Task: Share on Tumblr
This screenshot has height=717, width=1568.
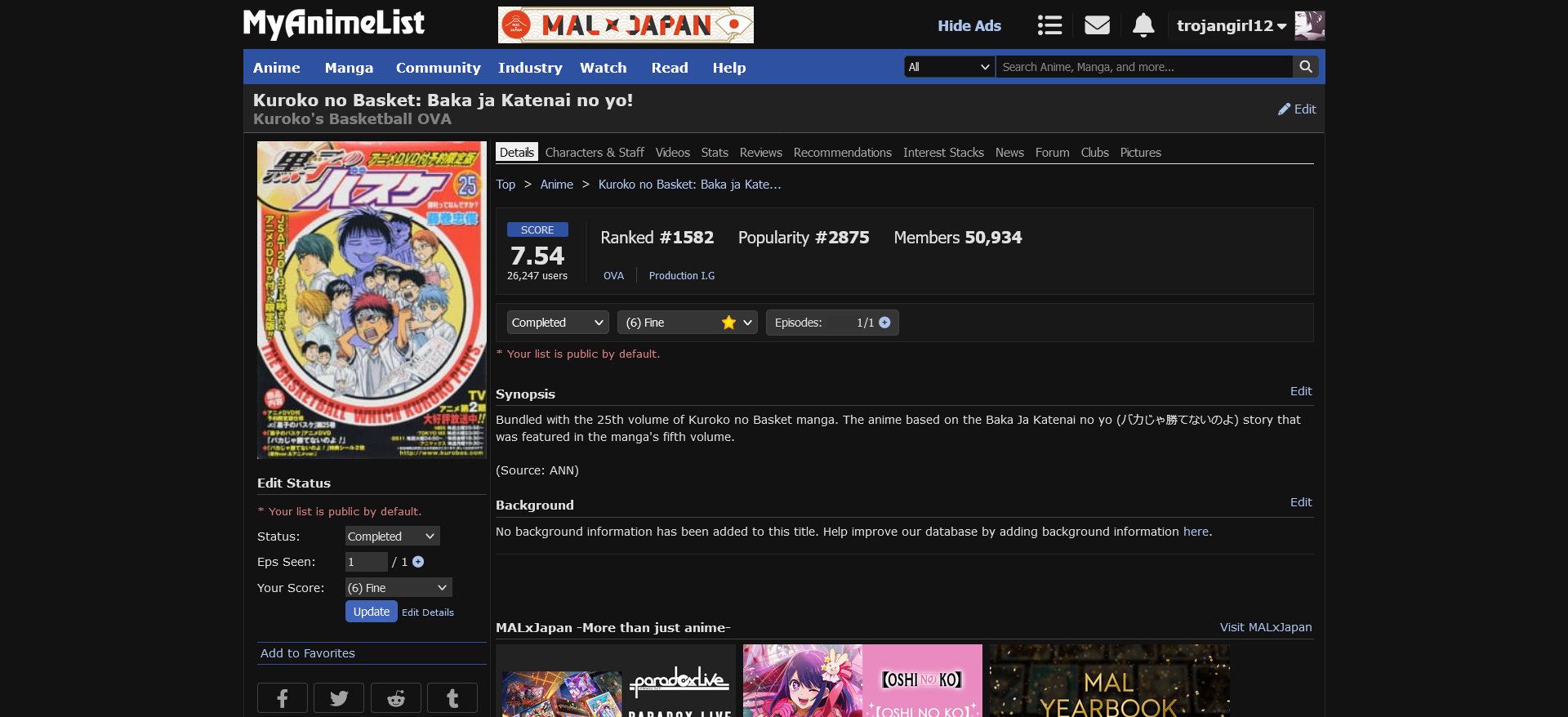Action: pyautogui.click(x=452, y=698)
